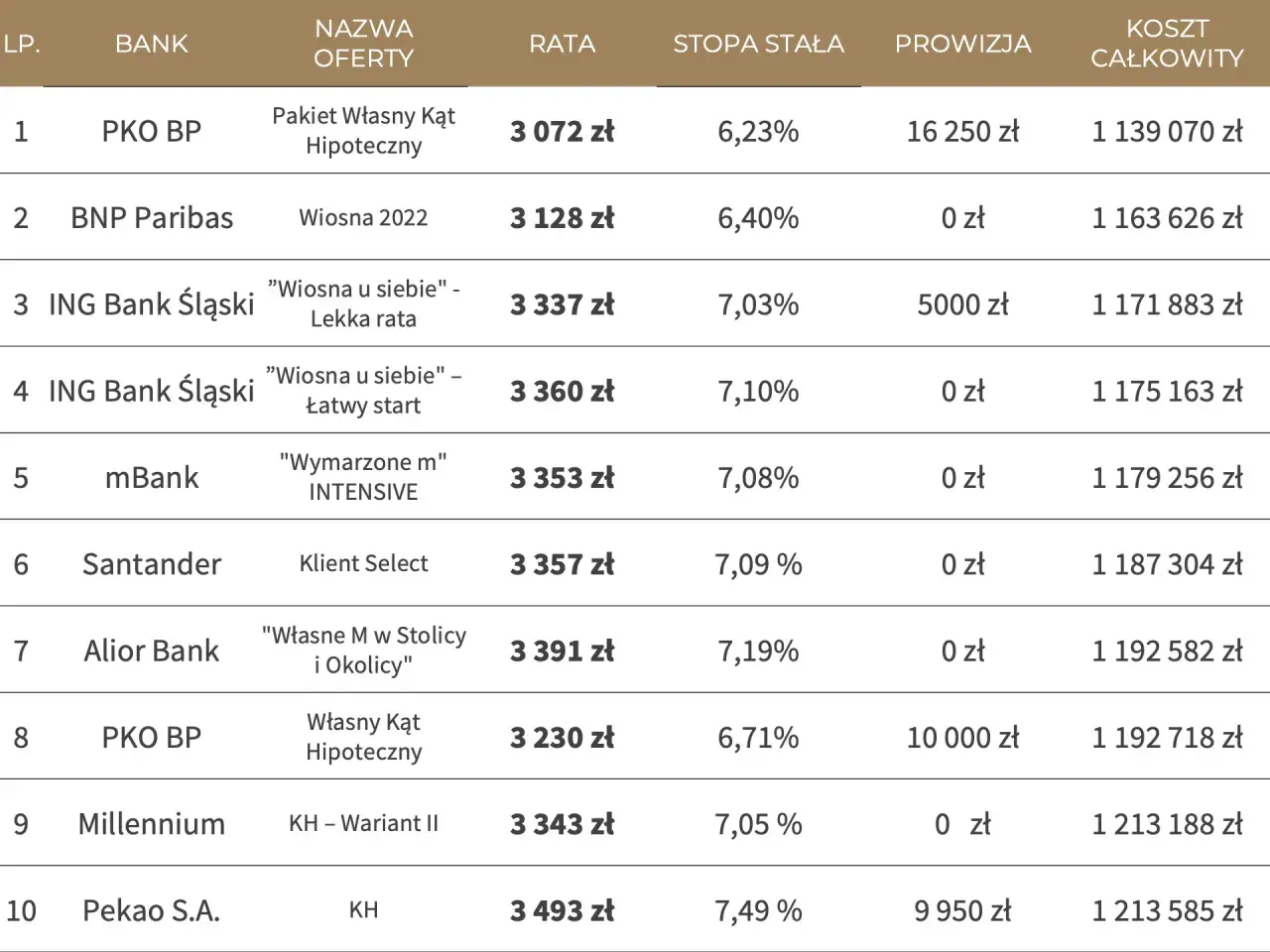Image resolution: width=1270 pixels, height=952 pixels.
Task: Click the Pekao S.A. bank cell
Action: pyautogui.click(x=152, y=910)
